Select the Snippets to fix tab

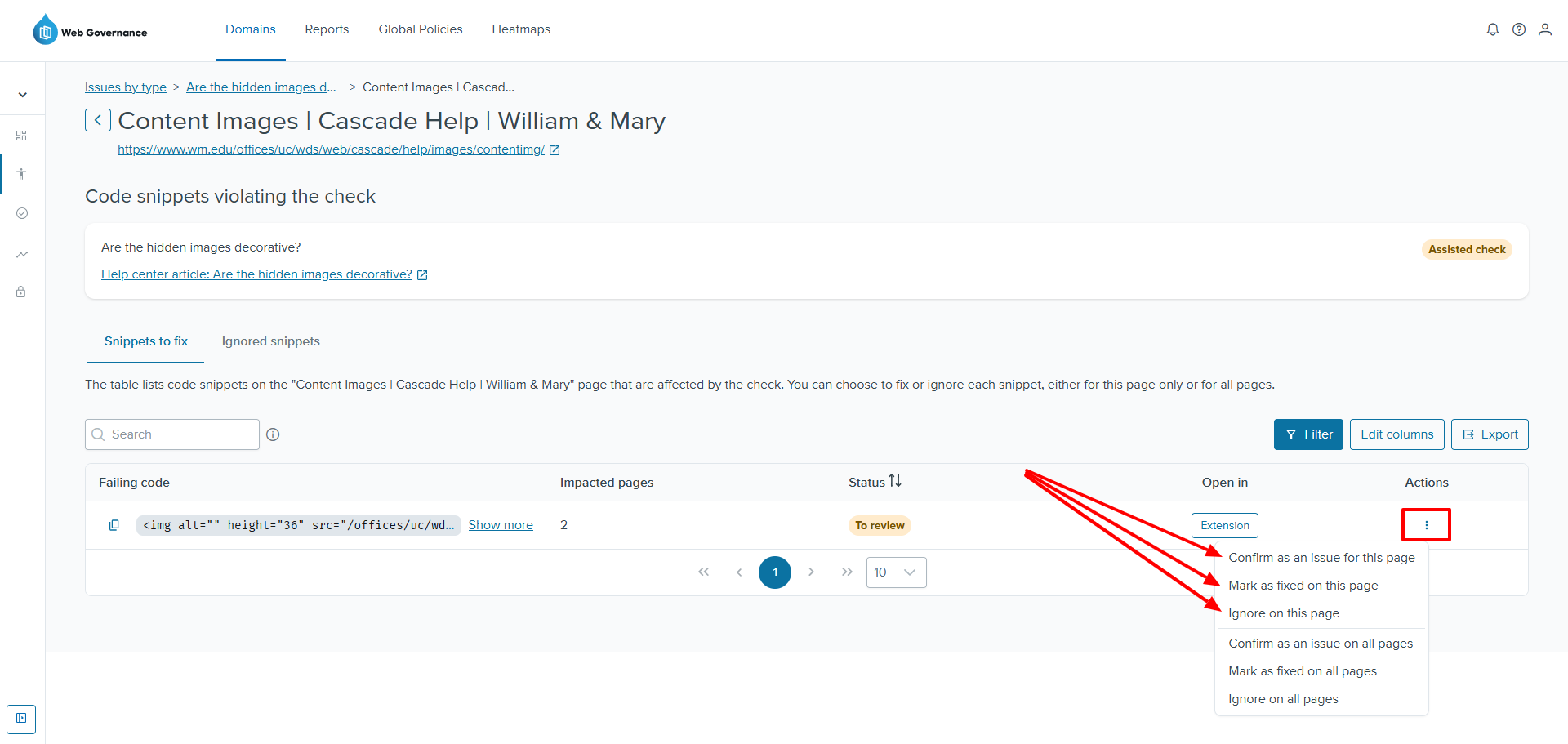point(145,341)
